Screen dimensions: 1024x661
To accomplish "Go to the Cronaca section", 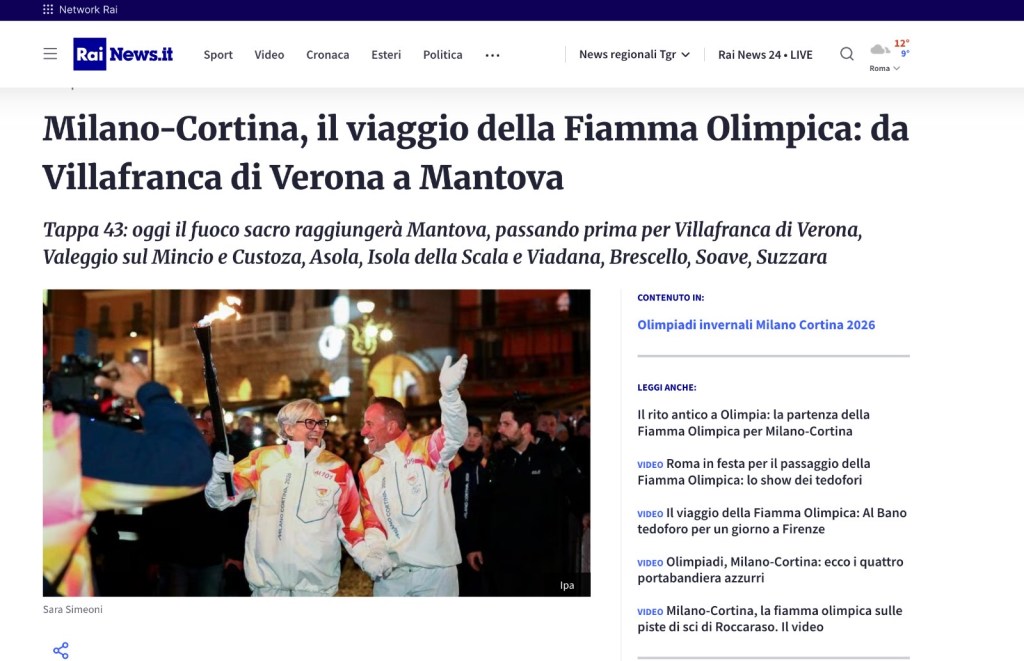I will [328, 55].
